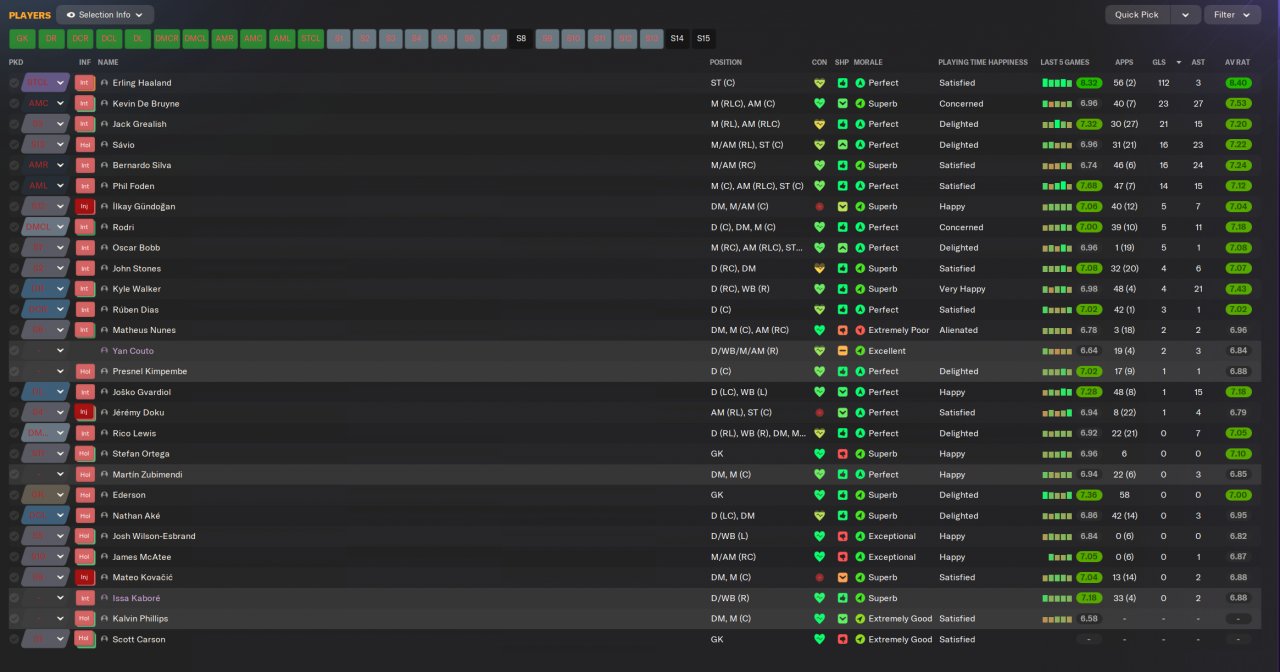This screenshot has width=1280, height=672.
Task: Sort by the AV RAT column header
Action: click(x=1238, y=62)
